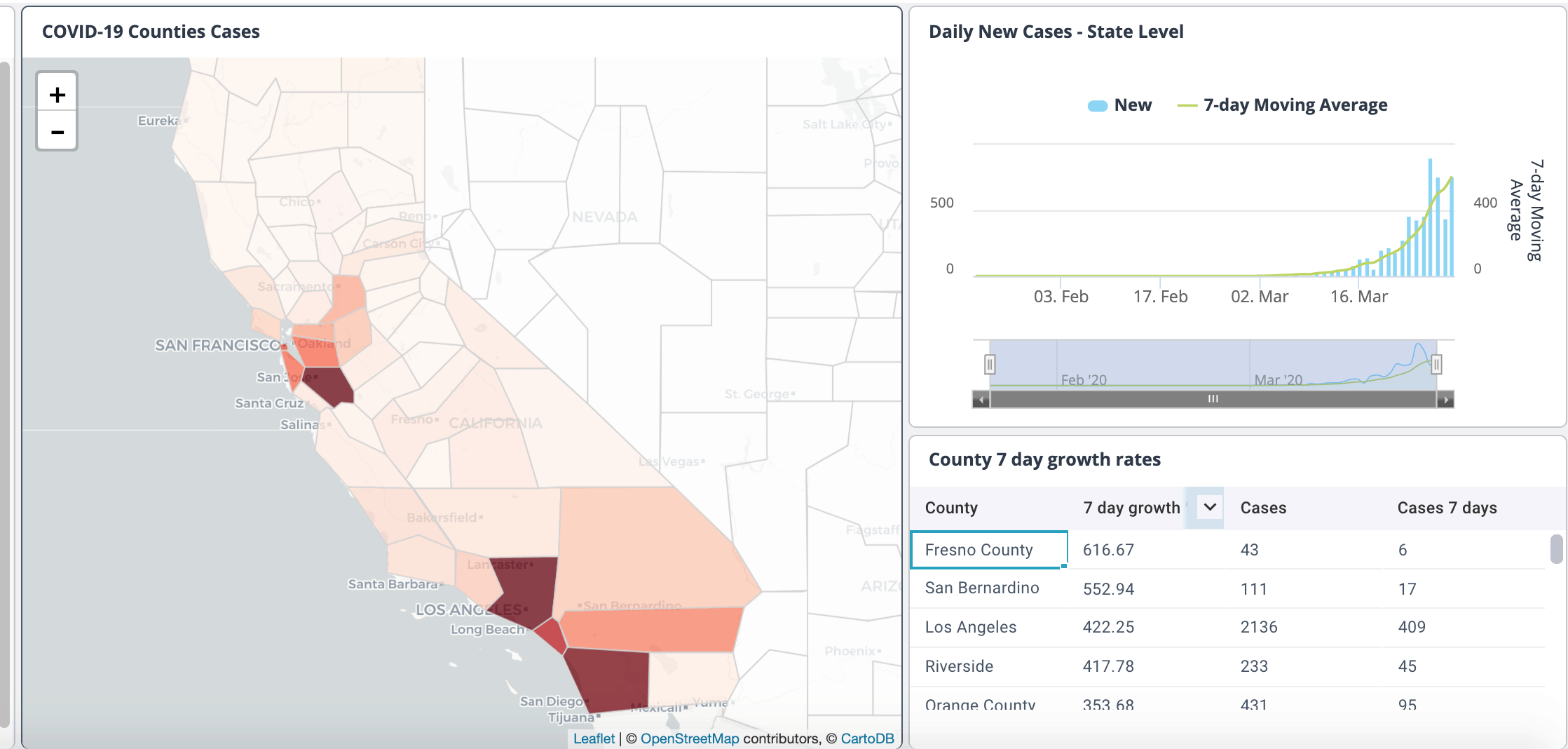Click the 616.67 growth value
The image size is (1568, 749).
tap(1108, 550)
